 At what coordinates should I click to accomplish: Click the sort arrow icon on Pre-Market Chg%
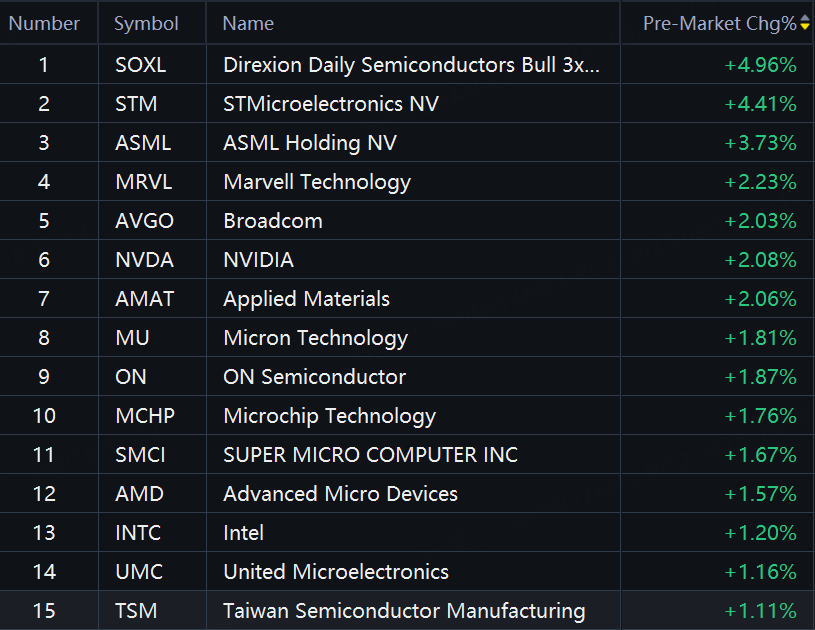pos(805,23)
